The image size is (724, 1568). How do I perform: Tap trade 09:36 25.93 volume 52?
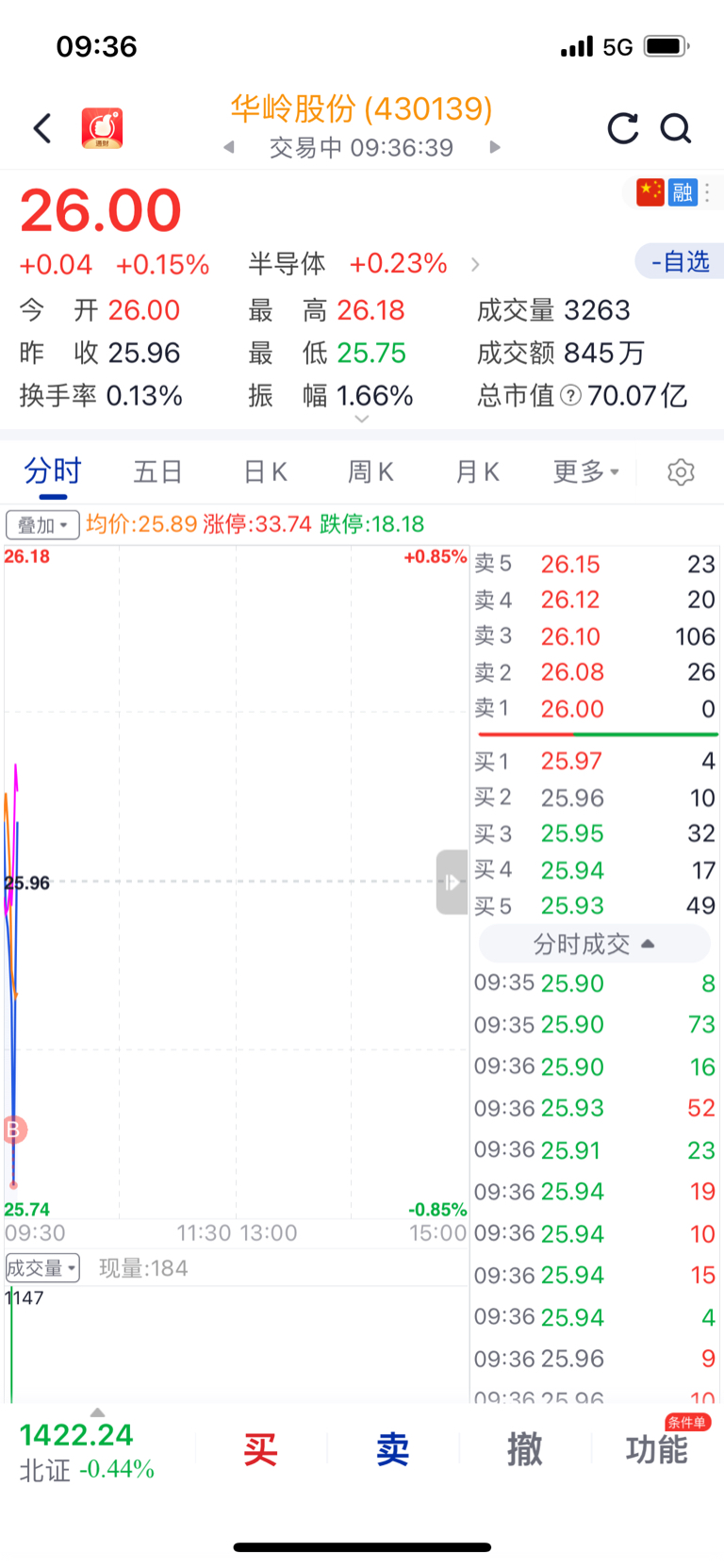pos(595,1108)
